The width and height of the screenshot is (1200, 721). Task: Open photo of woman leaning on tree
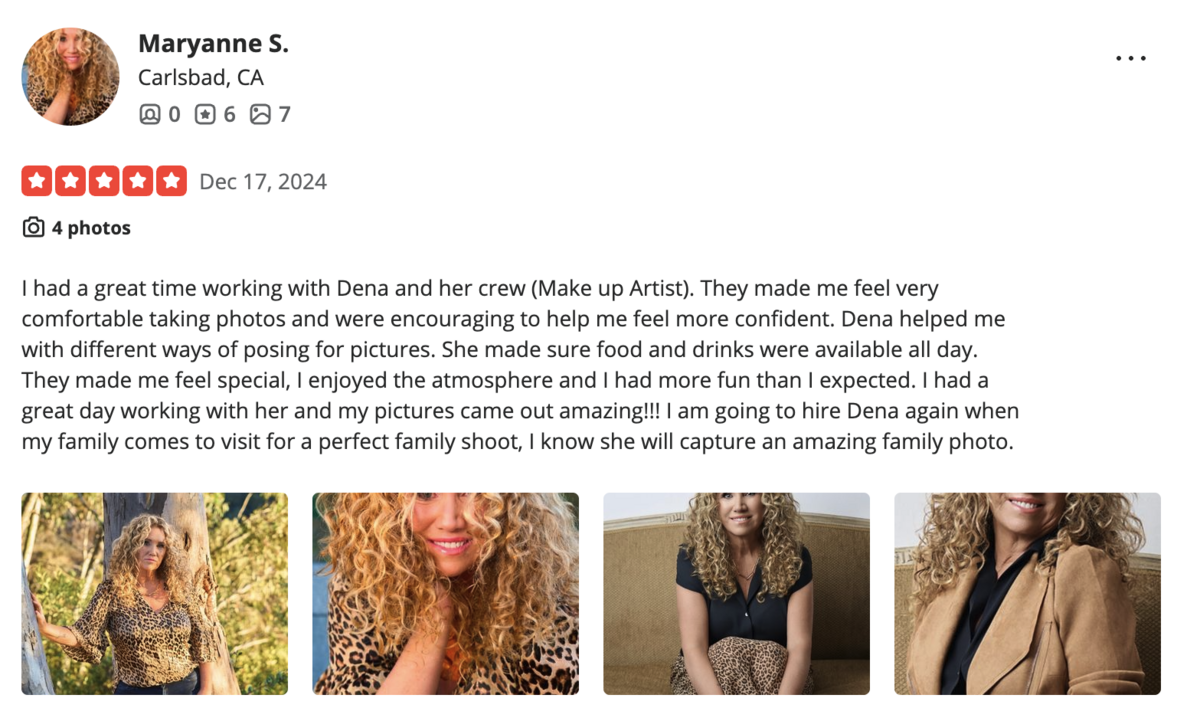click(154, 593)
